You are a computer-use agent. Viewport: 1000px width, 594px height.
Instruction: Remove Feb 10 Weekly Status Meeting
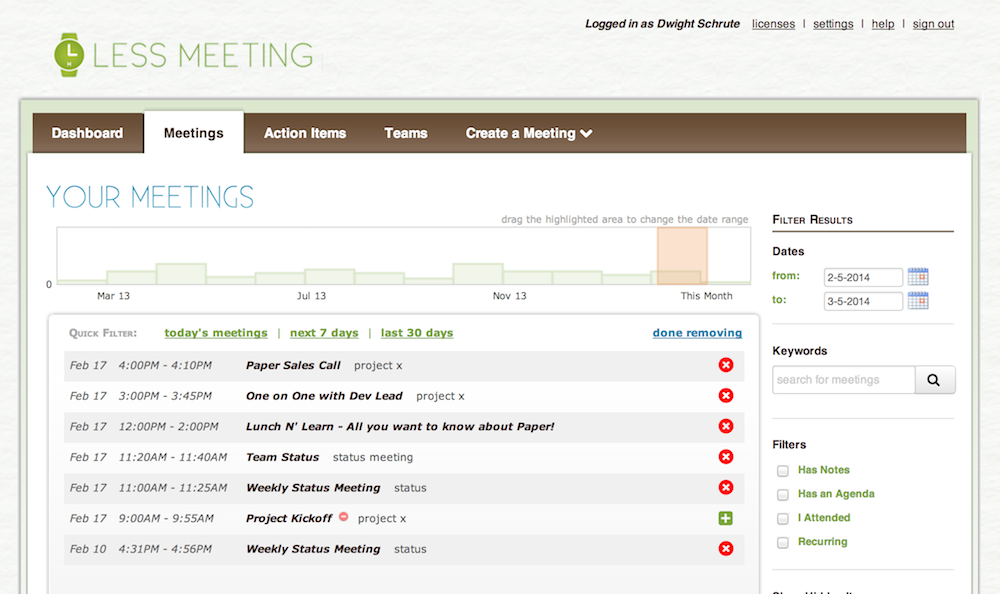[726, 549]
